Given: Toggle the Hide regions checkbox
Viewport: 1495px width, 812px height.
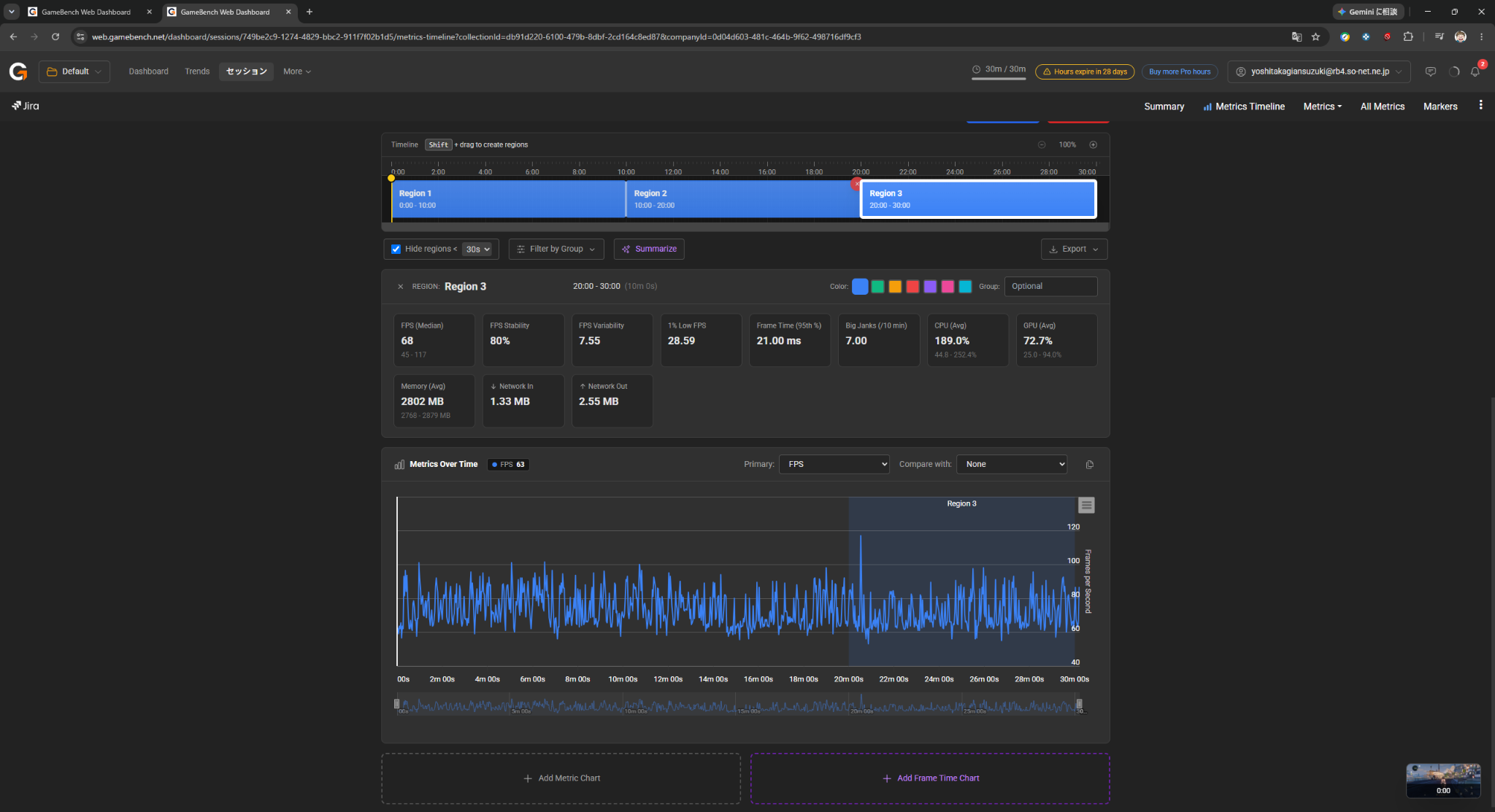Looking at the screenshot, I should coord(396,250).
